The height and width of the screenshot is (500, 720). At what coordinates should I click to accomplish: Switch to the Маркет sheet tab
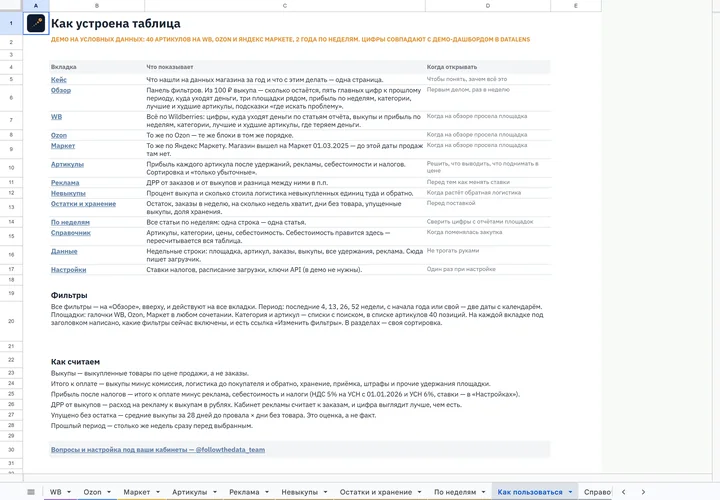[137, 492]
